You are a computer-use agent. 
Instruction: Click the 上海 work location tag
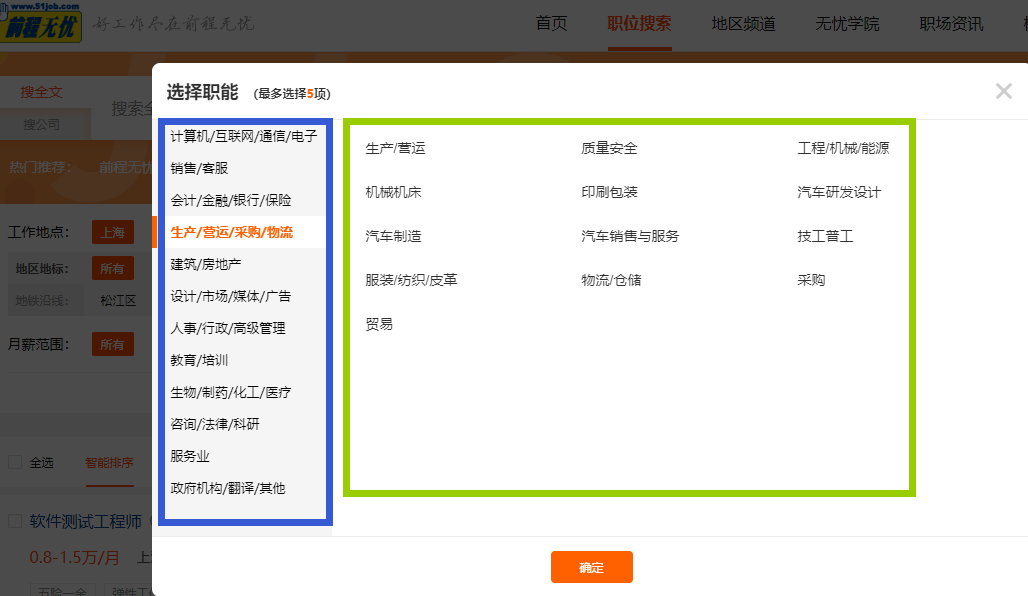[113, 232]
